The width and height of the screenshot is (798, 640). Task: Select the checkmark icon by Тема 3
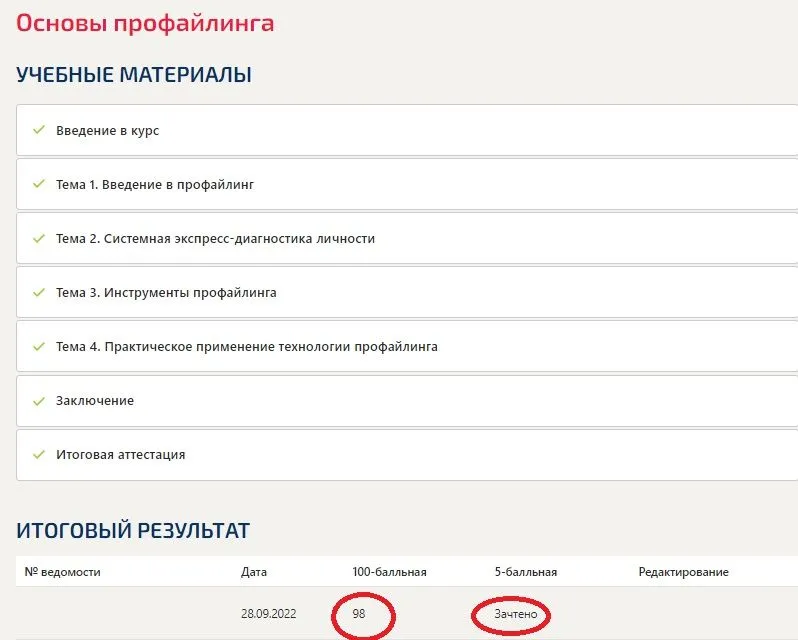(x=39, y=292)
